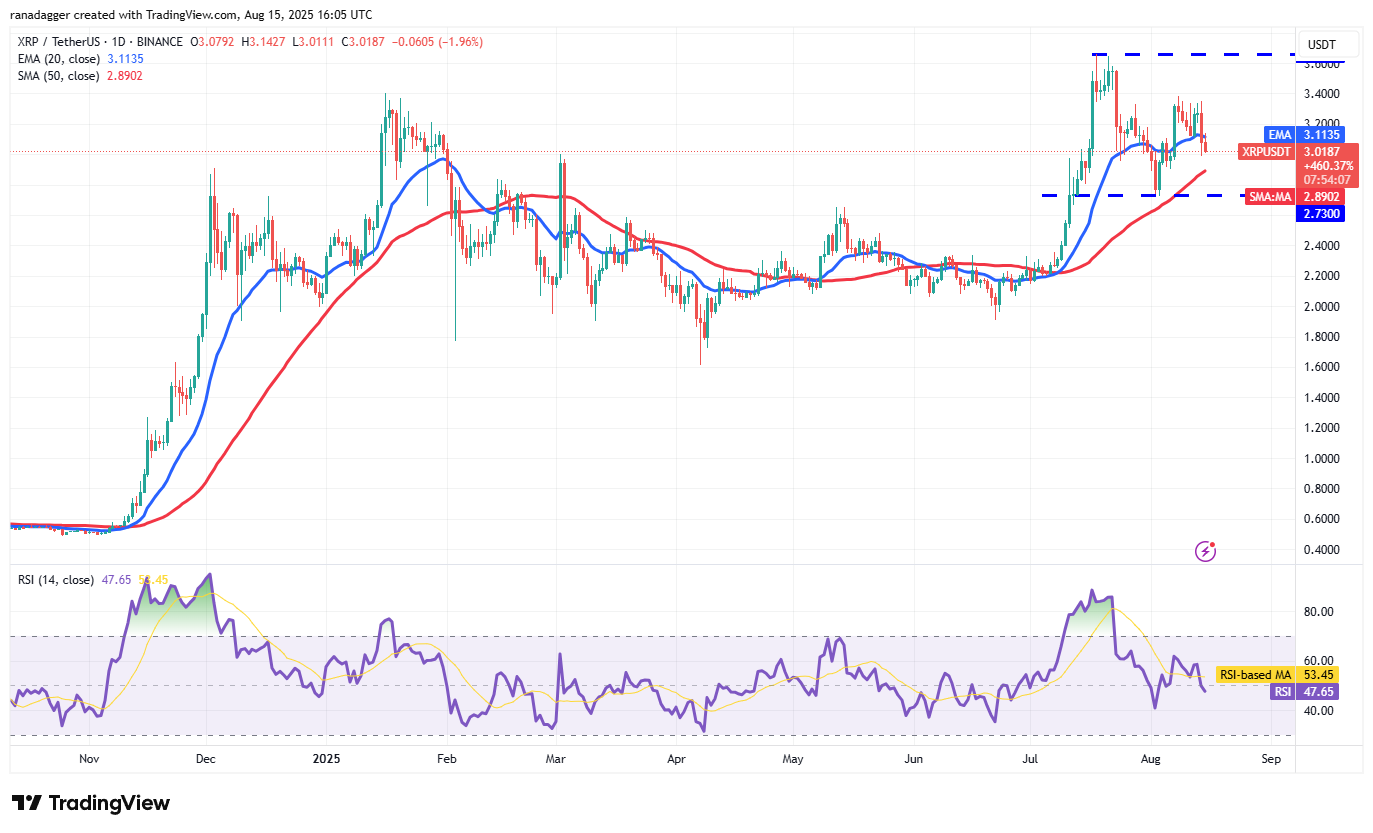Click the XRP / TetherUS symbol title
This screenshot has width=1373, height=833.
(62, 42)
